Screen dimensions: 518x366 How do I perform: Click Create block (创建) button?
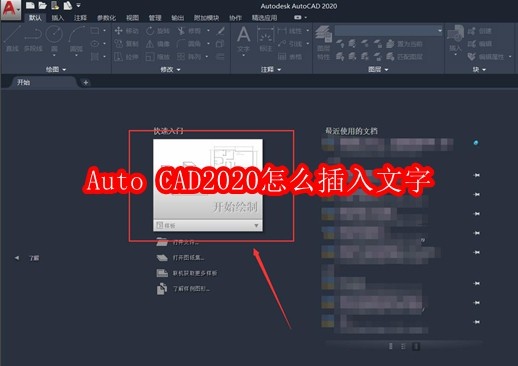(480, 31)
